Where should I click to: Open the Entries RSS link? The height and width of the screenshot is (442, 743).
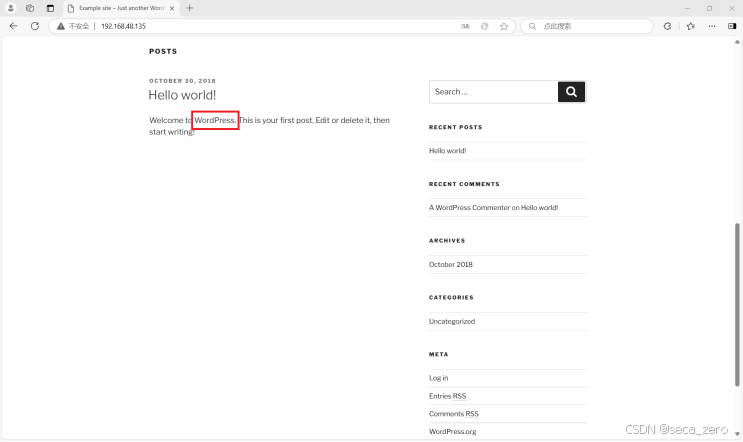(447, 396)
